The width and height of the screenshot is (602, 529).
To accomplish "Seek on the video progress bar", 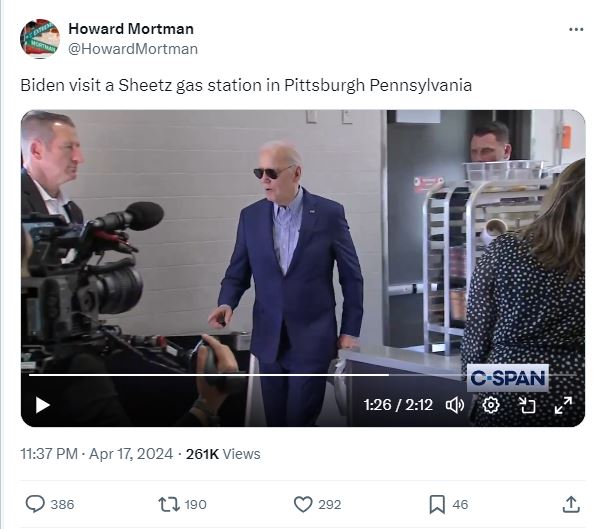I will pos(303,375).
